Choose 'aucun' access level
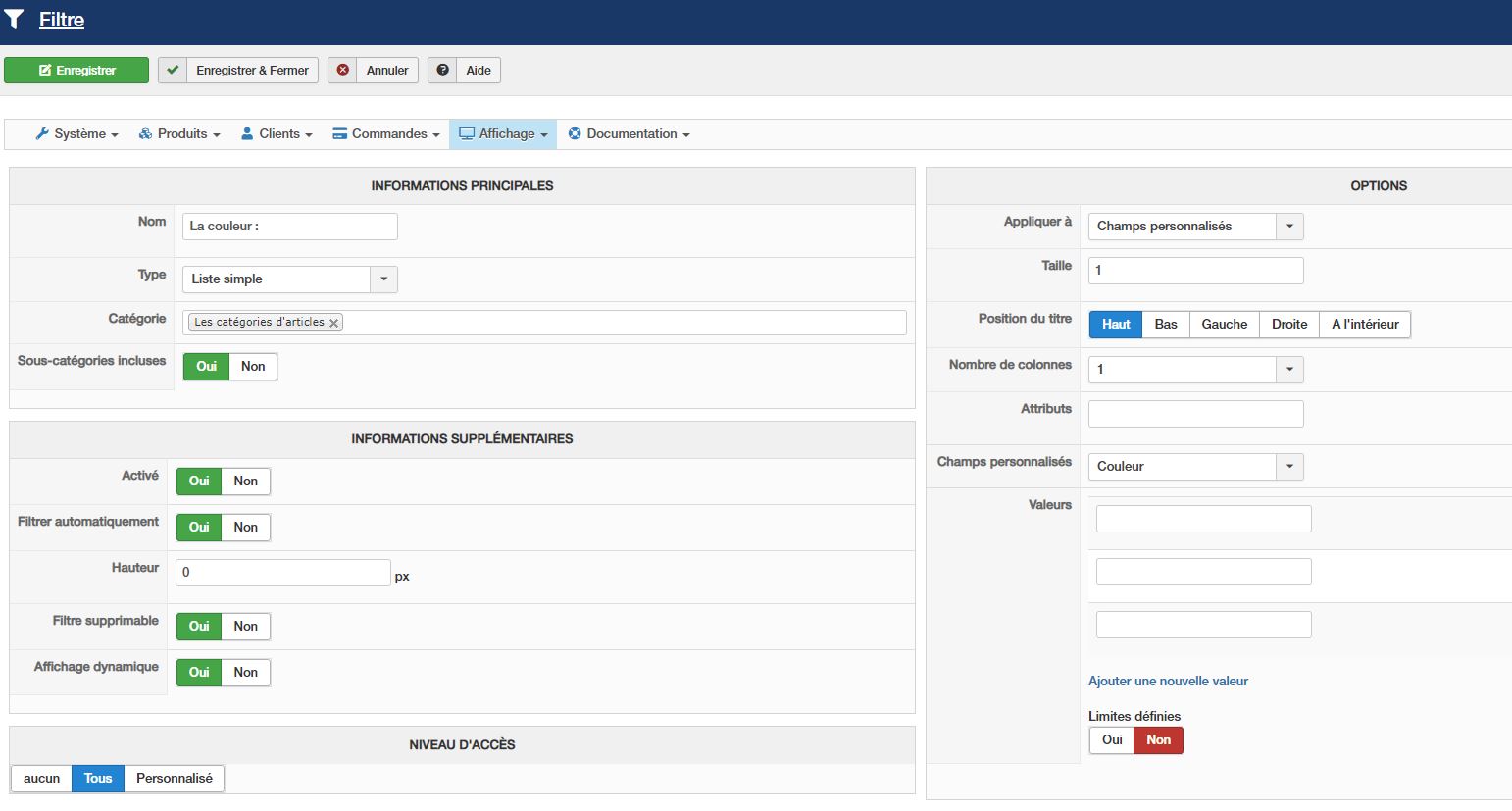The height and width of the screenshot is (811, 1512). click(x=41, y=779)
